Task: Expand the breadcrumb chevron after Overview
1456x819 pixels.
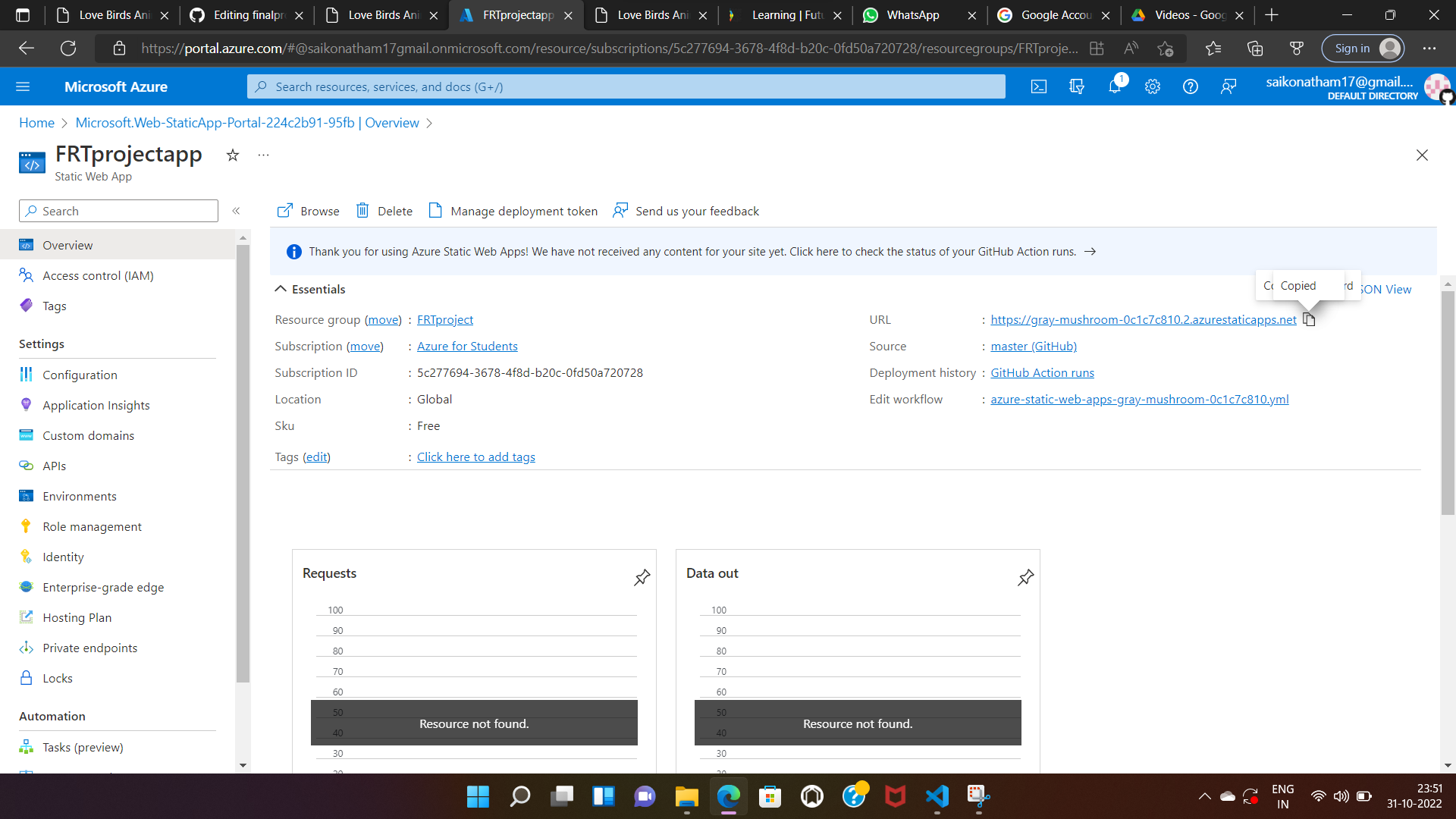Action: tap(429, 123)
